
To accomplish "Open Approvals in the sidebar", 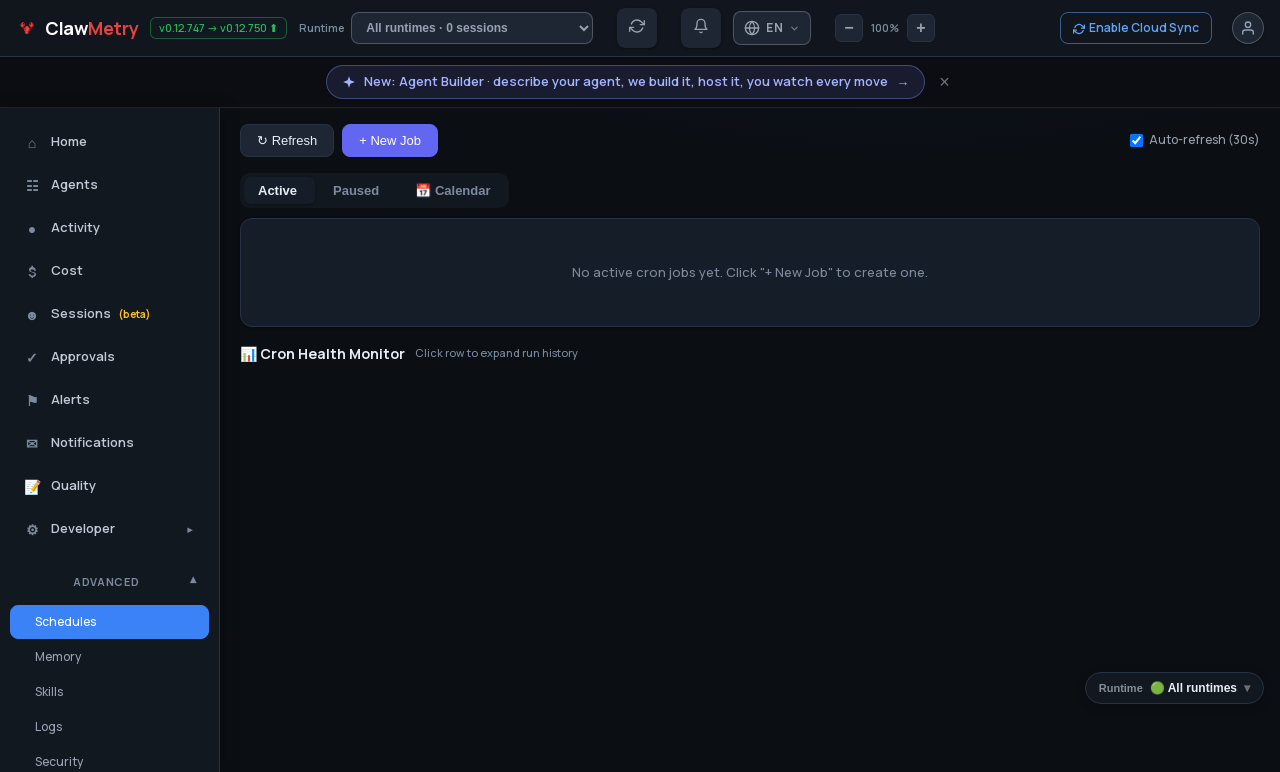I will point(109,357).
